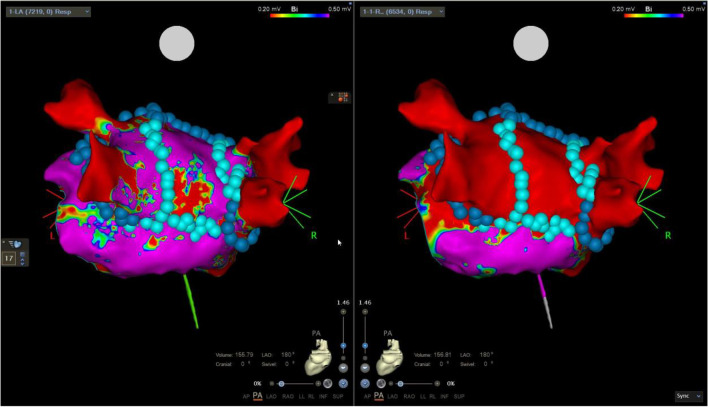This screenshot has width=708, height=407.
Task: Select LAO view in right panel
Action: [x=393, y=396]
